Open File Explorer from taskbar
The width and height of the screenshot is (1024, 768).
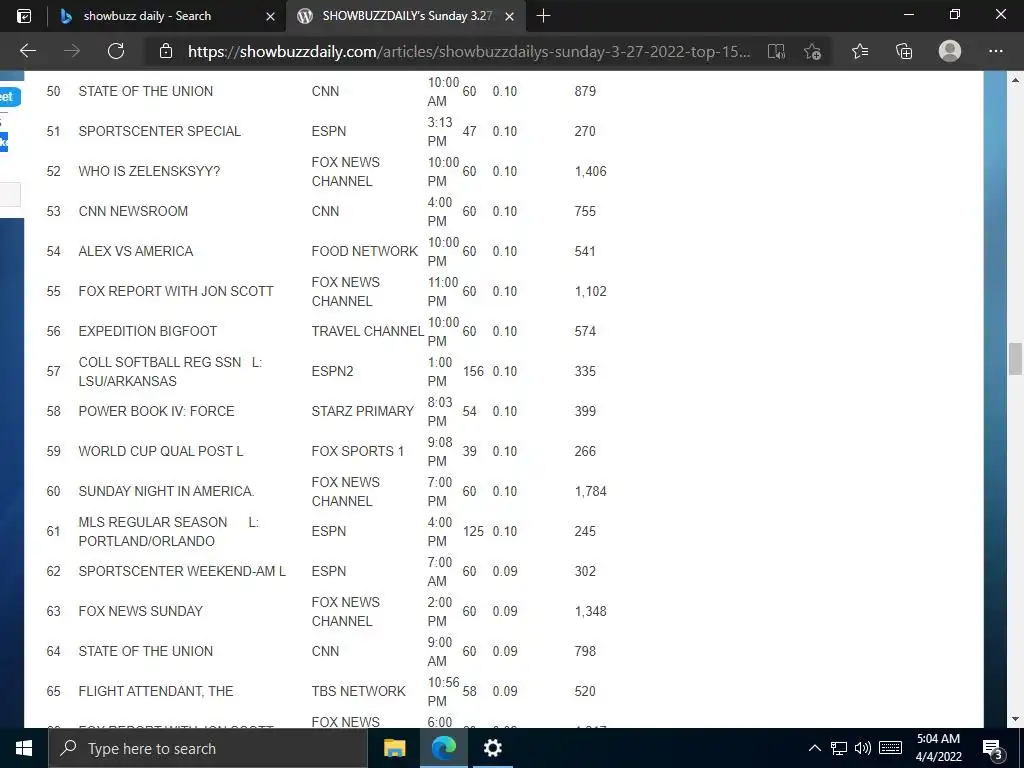pyautogui.click(x=394, y=748)
